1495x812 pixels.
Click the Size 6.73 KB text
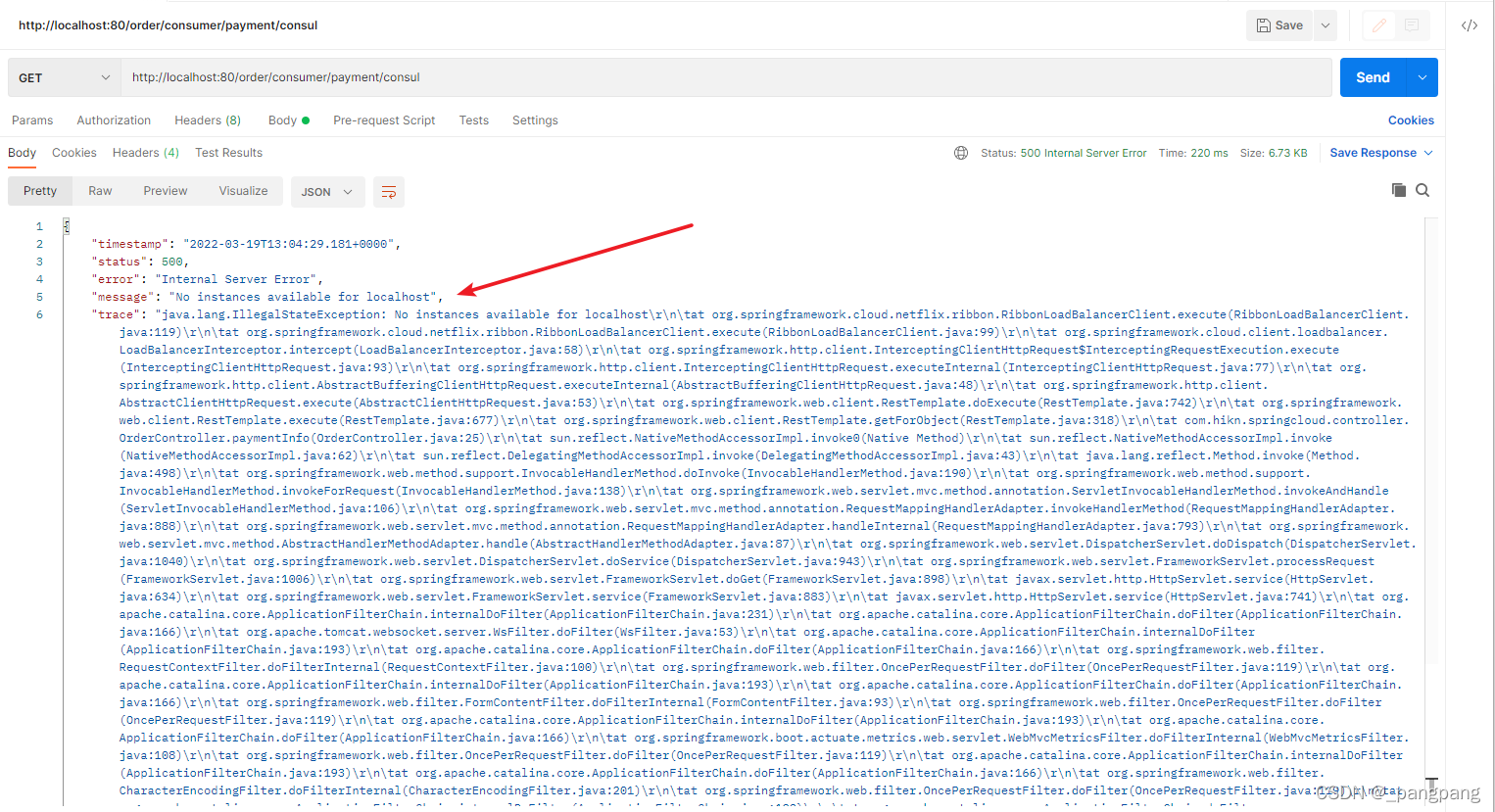coord(1274,153)
